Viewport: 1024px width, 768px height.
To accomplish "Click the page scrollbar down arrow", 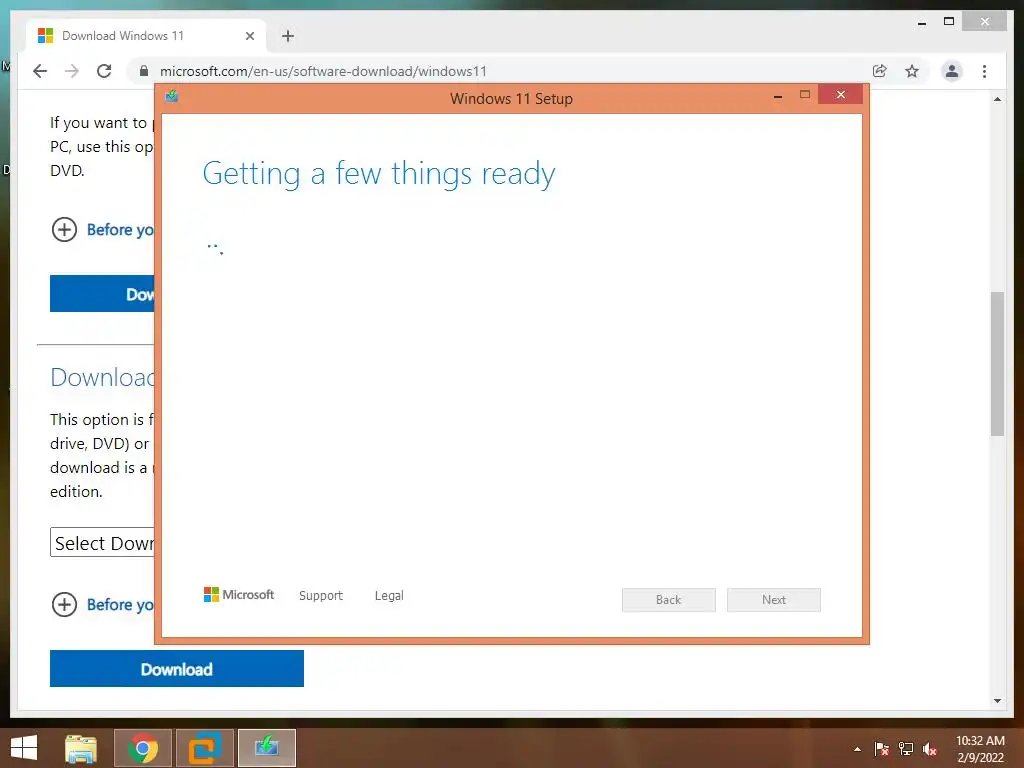I will (x=997, y=701).
